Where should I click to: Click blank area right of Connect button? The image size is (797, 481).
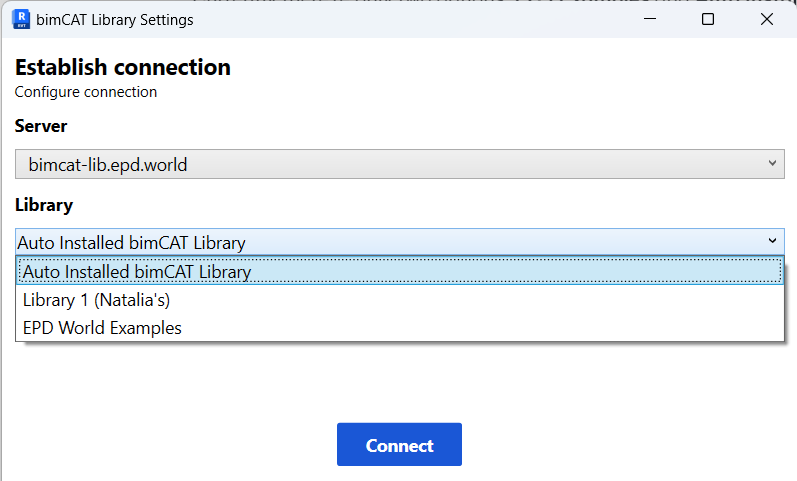(x=620, y=445)
